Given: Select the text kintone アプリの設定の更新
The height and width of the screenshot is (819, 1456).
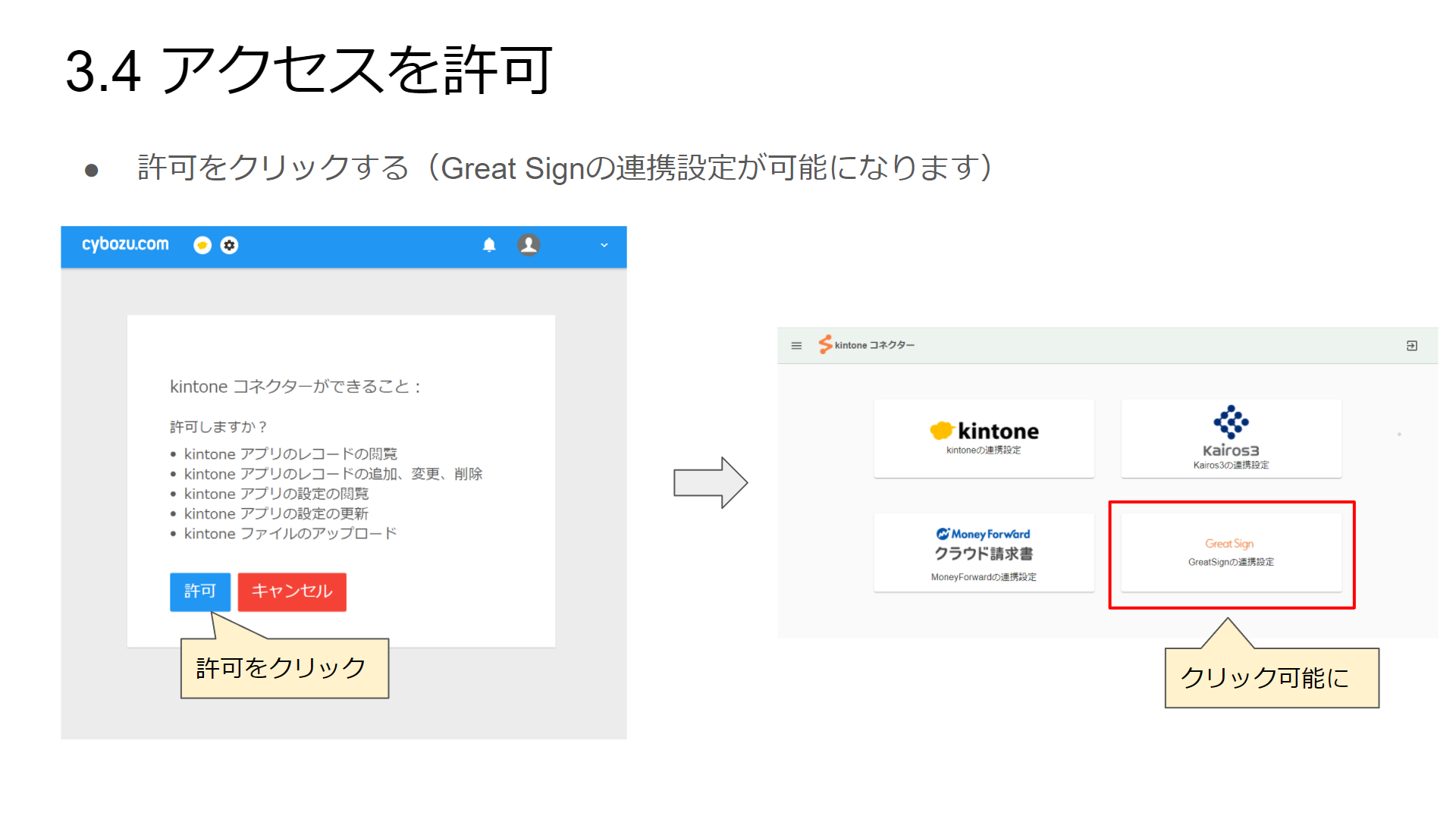Looking at the screenshot, I should point(276,513).
